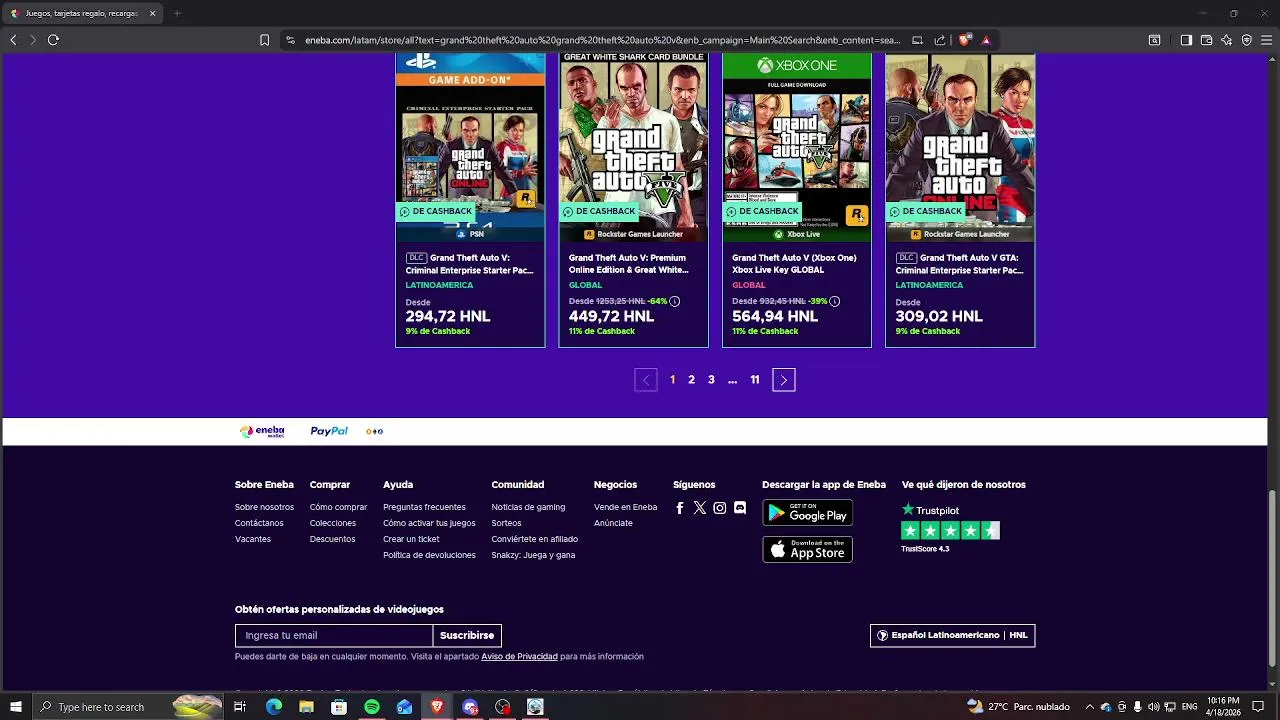
Task: Open the Sorteos community link
Action: tap(506, 523)
